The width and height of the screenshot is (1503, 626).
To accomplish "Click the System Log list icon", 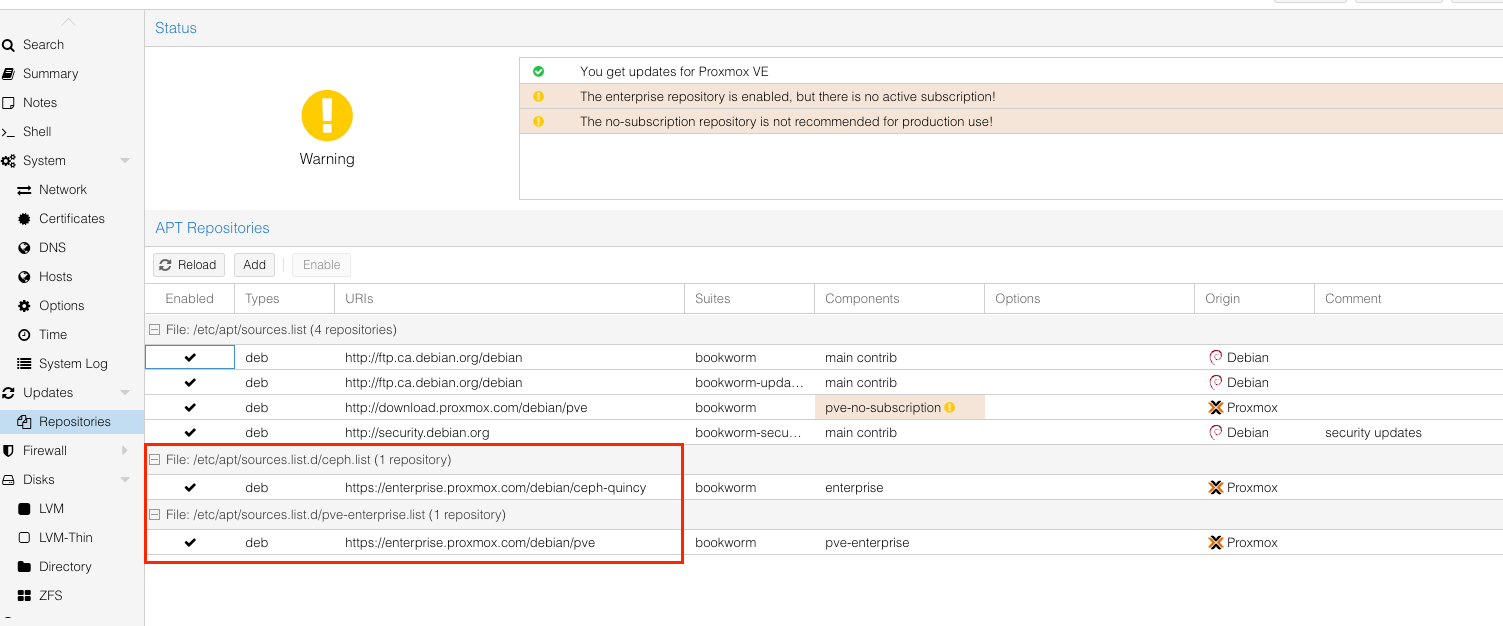I will (x=24, y=364).
